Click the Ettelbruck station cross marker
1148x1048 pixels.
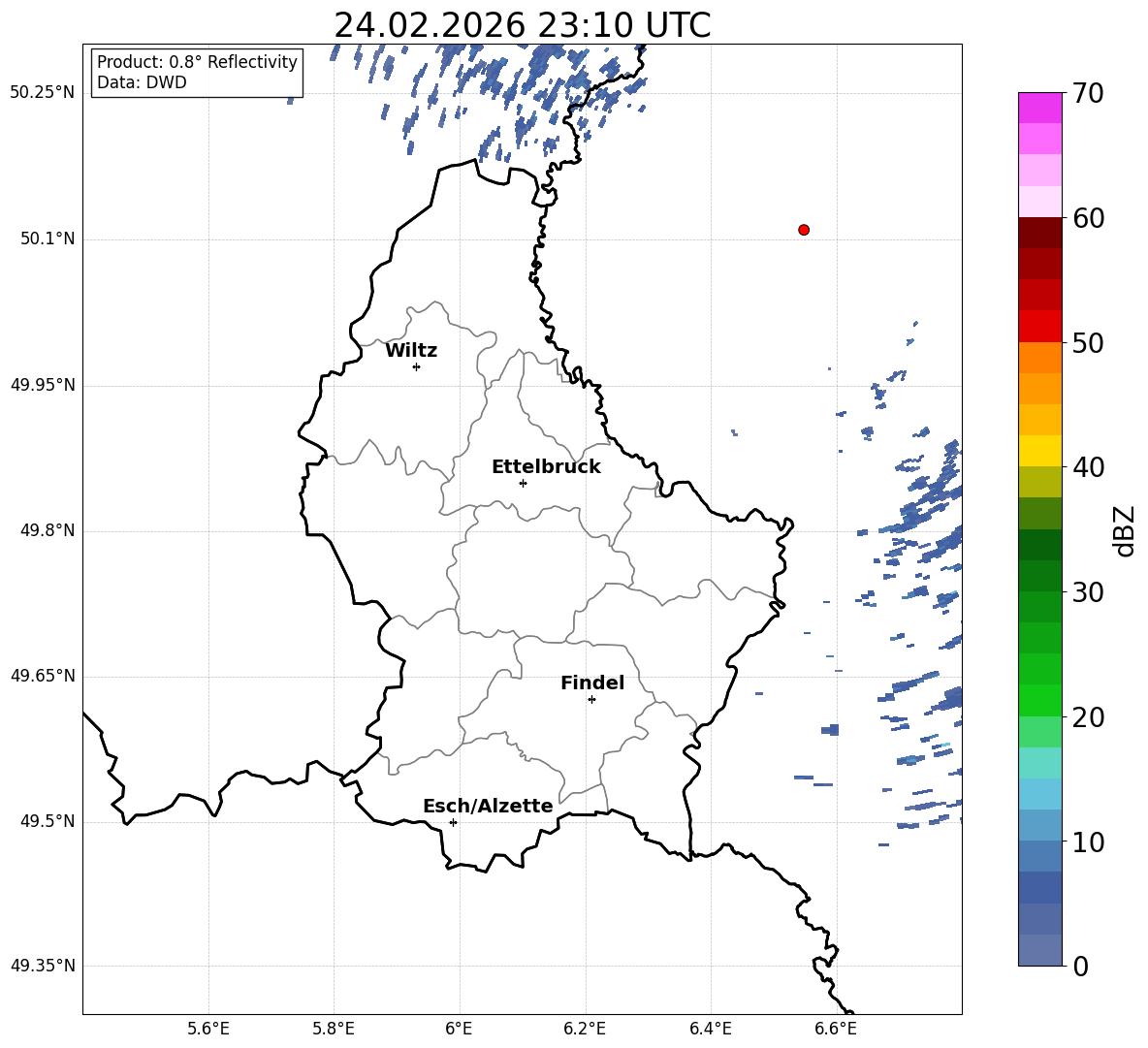click(x=523, y=483)
